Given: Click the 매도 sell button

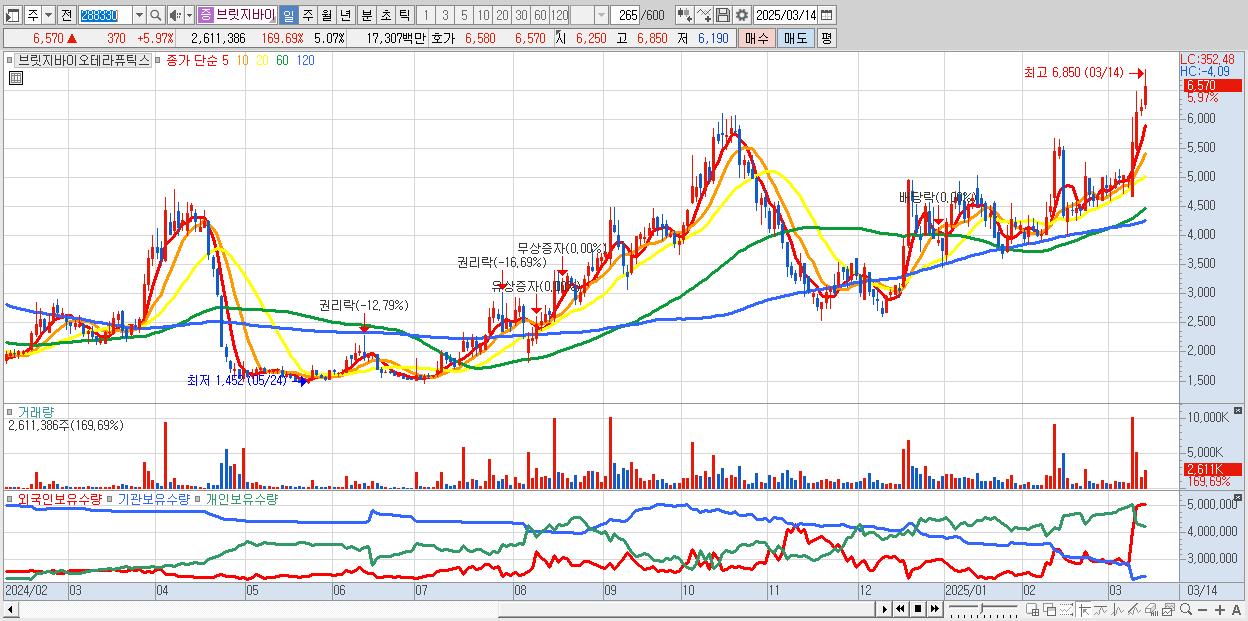Looking at the screenshot, I should pos(796,38).
